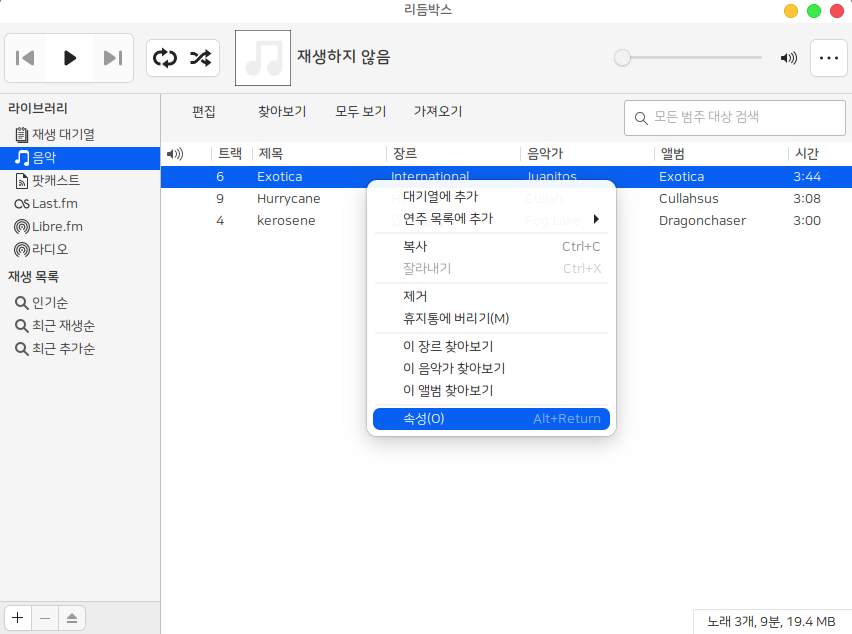Click the playback position slider

(690, 58)
